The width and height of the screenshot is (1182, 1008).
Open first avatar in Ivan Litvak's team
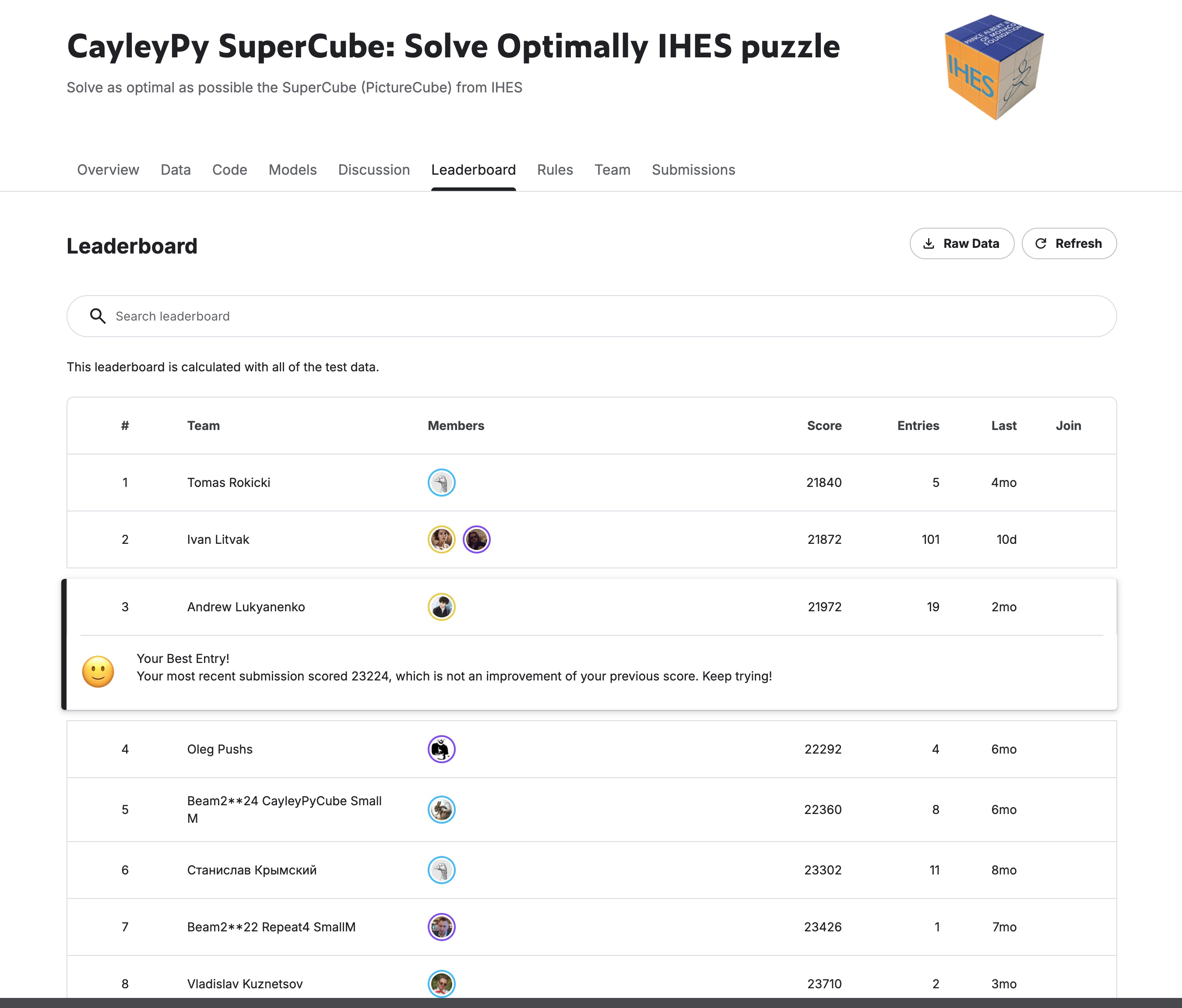[x=442, y=539]
